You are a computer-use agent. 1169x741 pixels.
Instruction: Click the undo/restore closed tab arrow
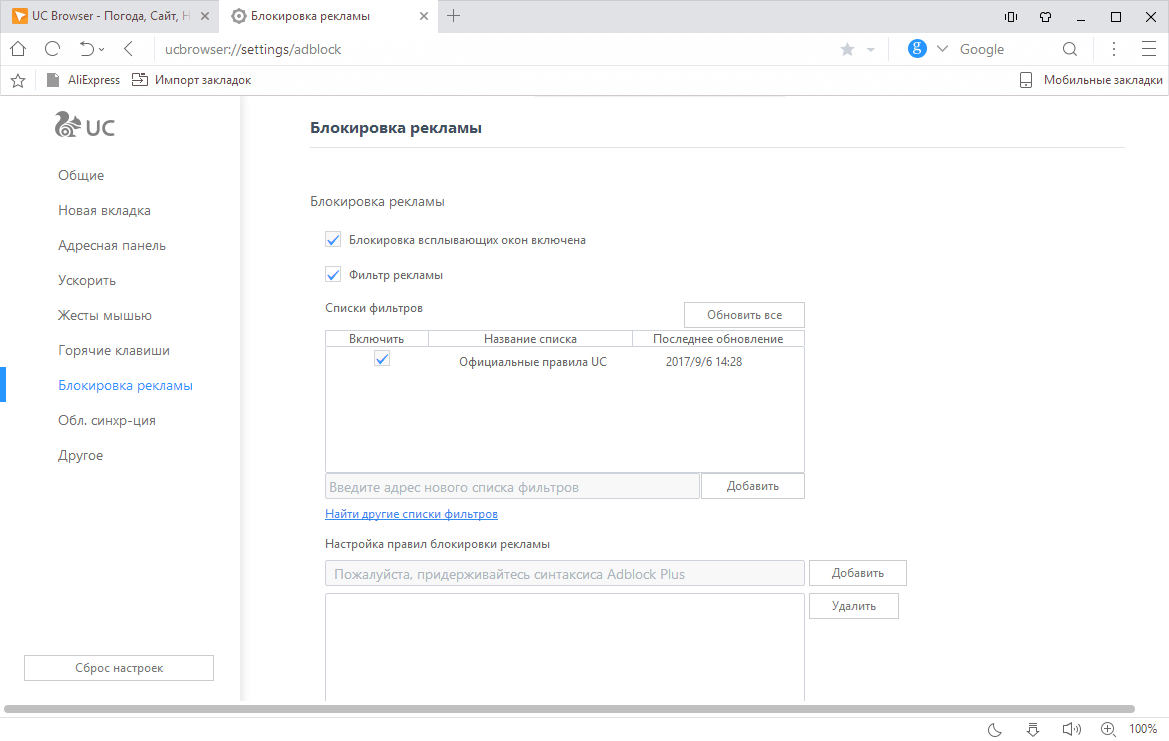(x=86, y=49)
